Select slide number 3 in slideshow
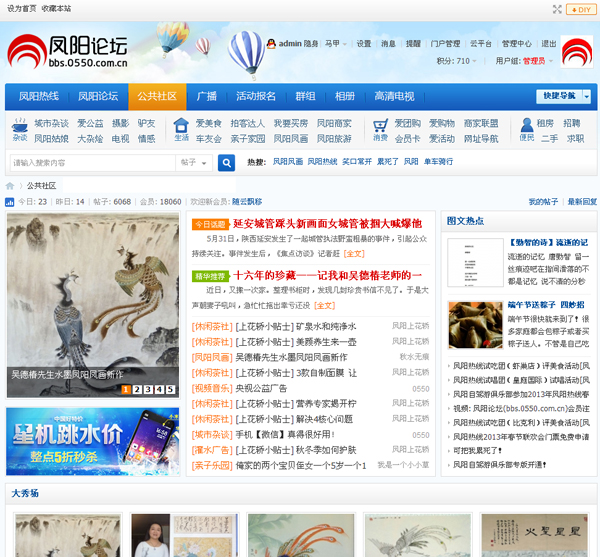Image resolution: width=600 pixels, height=557 pixels. [148, 389]
